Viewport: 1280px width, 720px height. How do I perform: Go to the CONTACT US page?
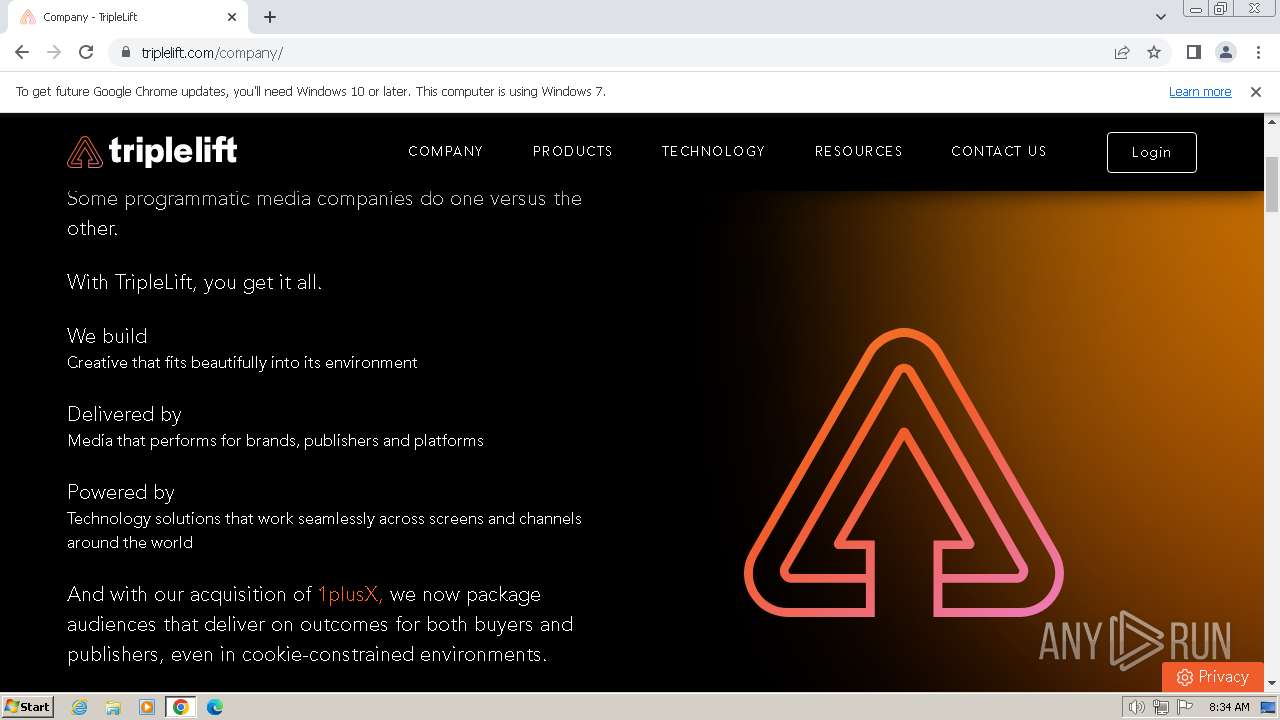(999, 152)
